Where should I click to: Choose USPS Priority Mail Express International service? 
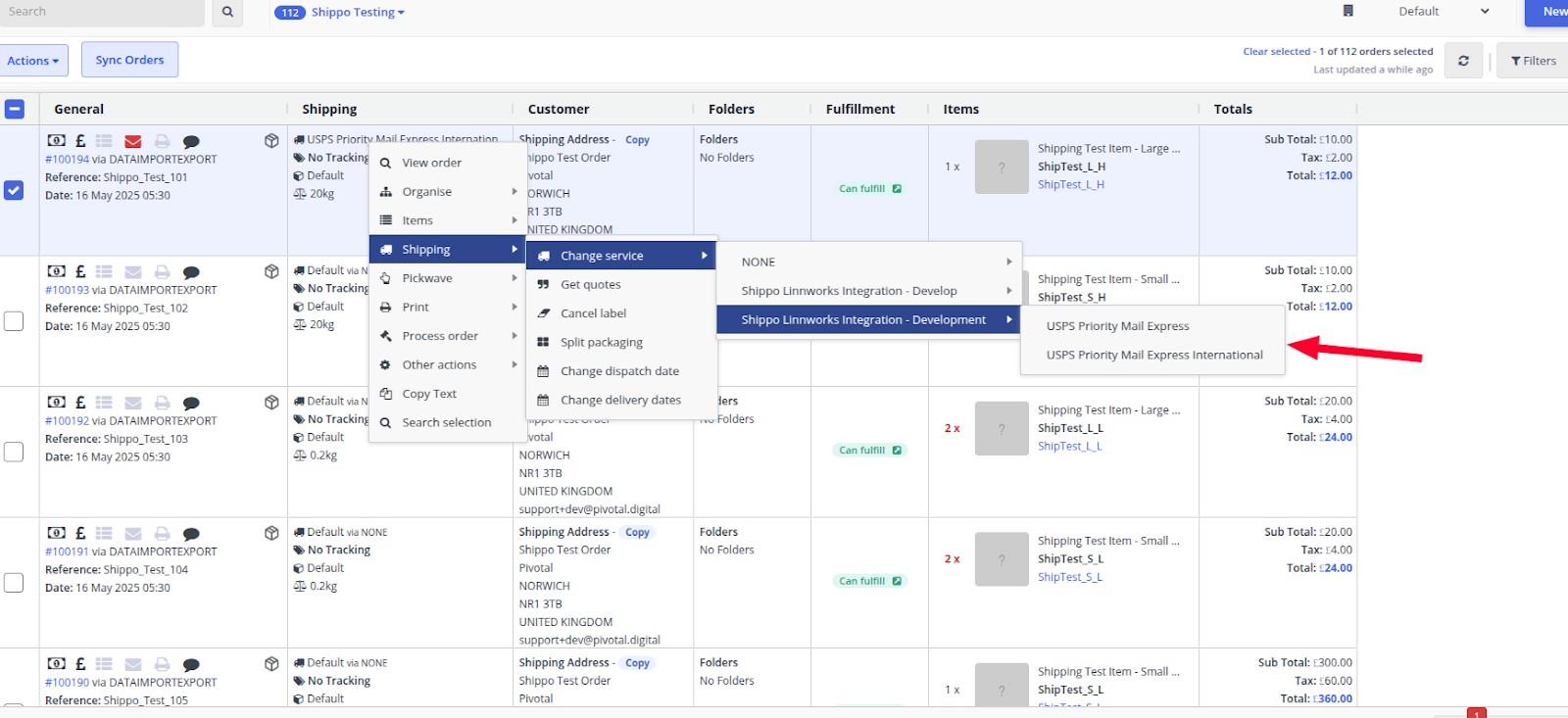pyautogui.click(x=1153, y=355)
